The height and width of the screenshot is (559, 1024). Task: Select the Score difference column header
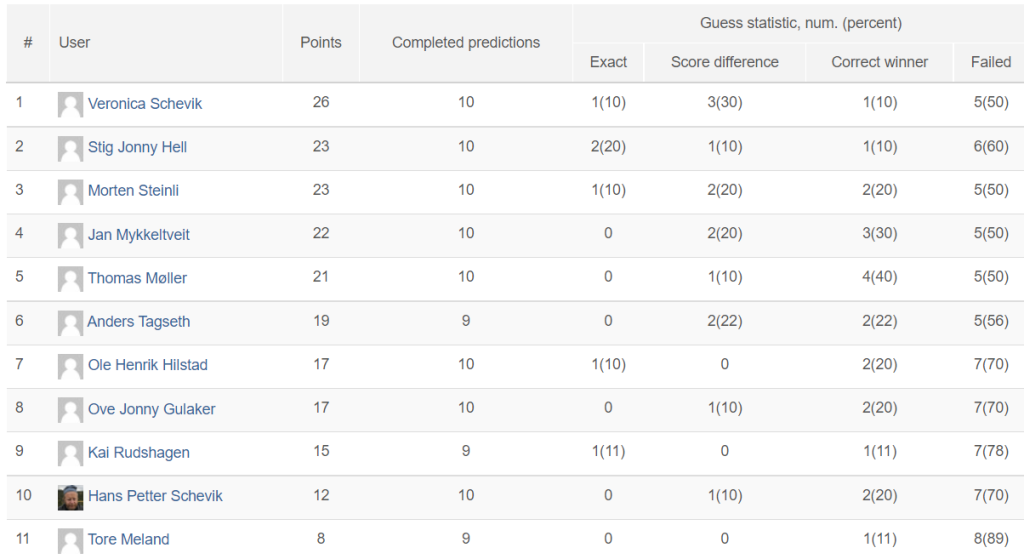[x=725, y=62]
